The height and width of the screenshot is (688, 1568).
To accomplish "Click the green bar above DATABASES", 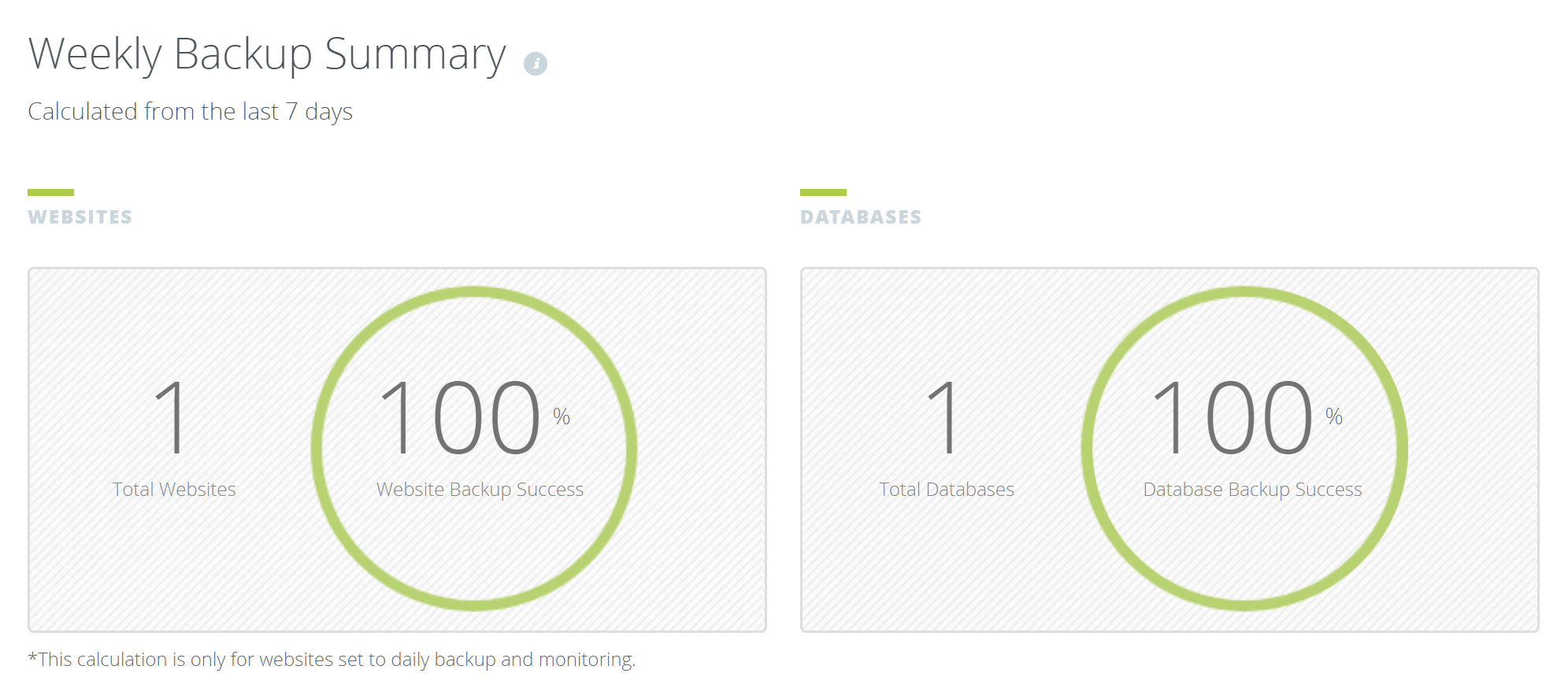I will pos(823,192).
